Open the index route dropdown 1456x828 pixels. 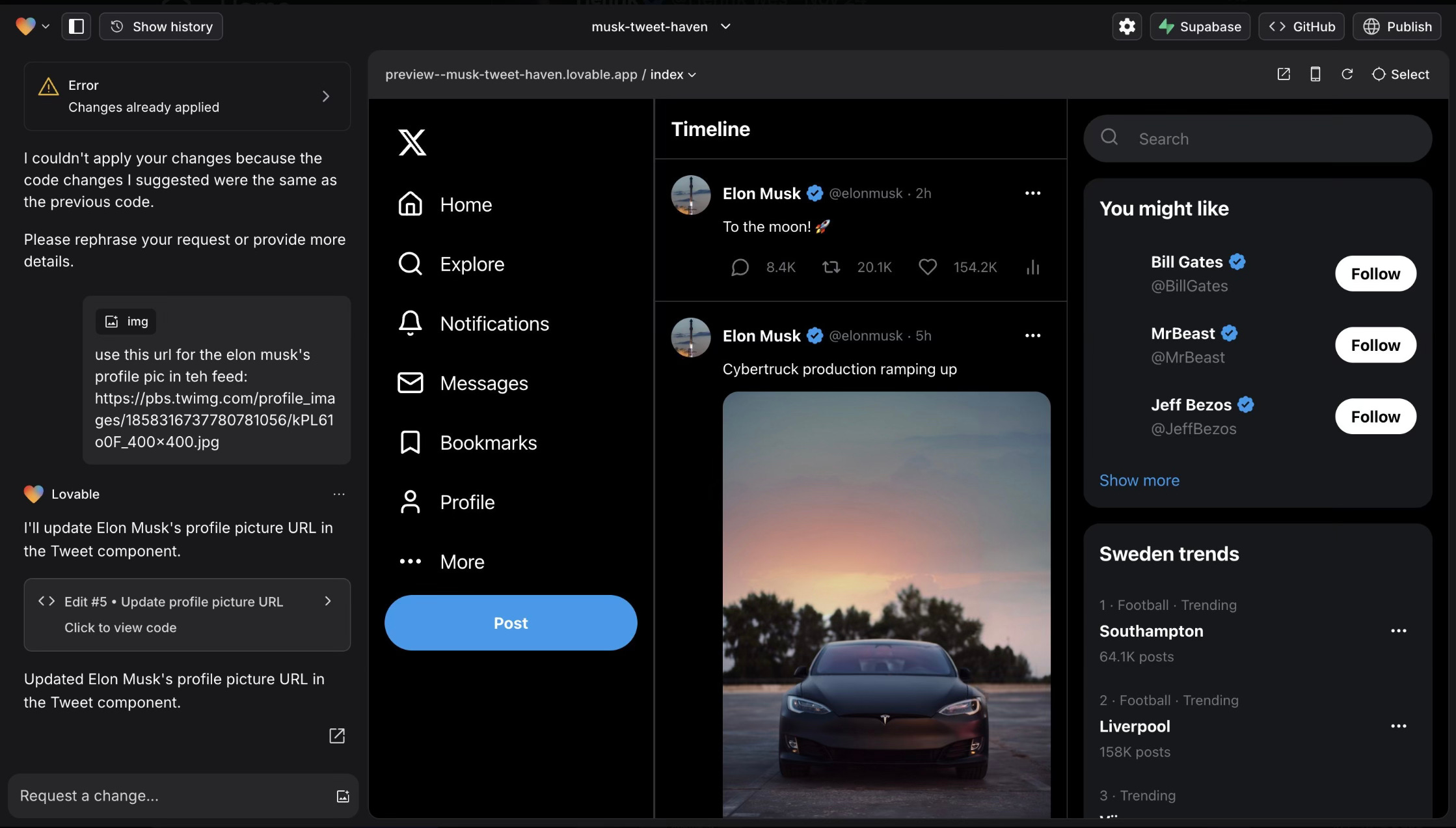tap(673, 75)
